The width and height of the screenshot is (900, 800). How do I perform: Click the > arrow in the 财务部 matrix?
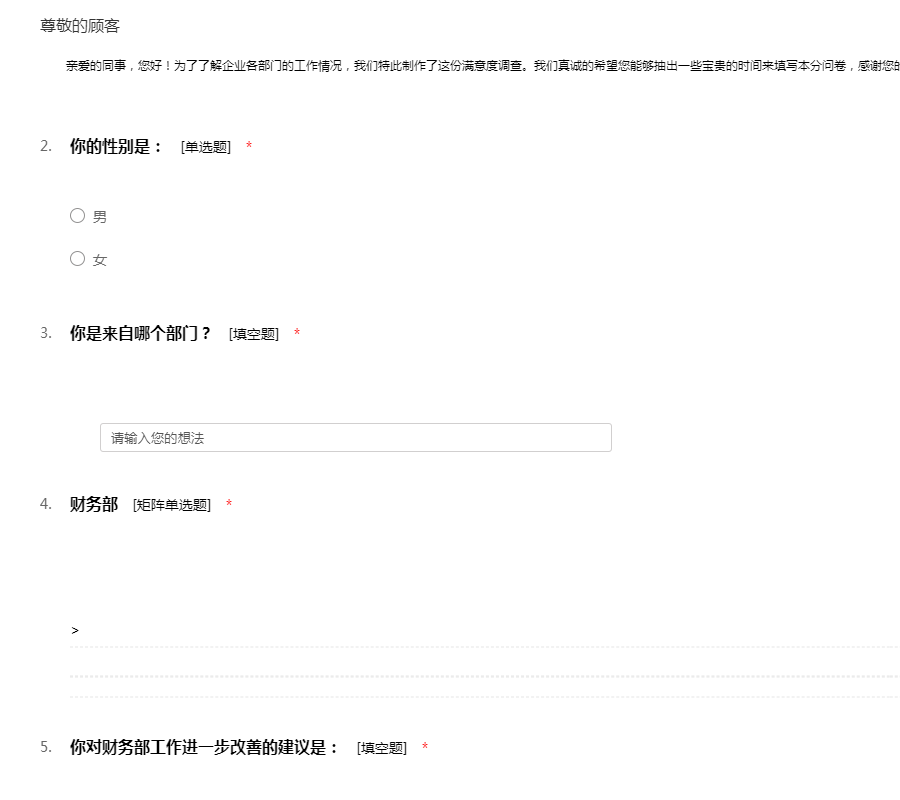(x=75, y=630)
